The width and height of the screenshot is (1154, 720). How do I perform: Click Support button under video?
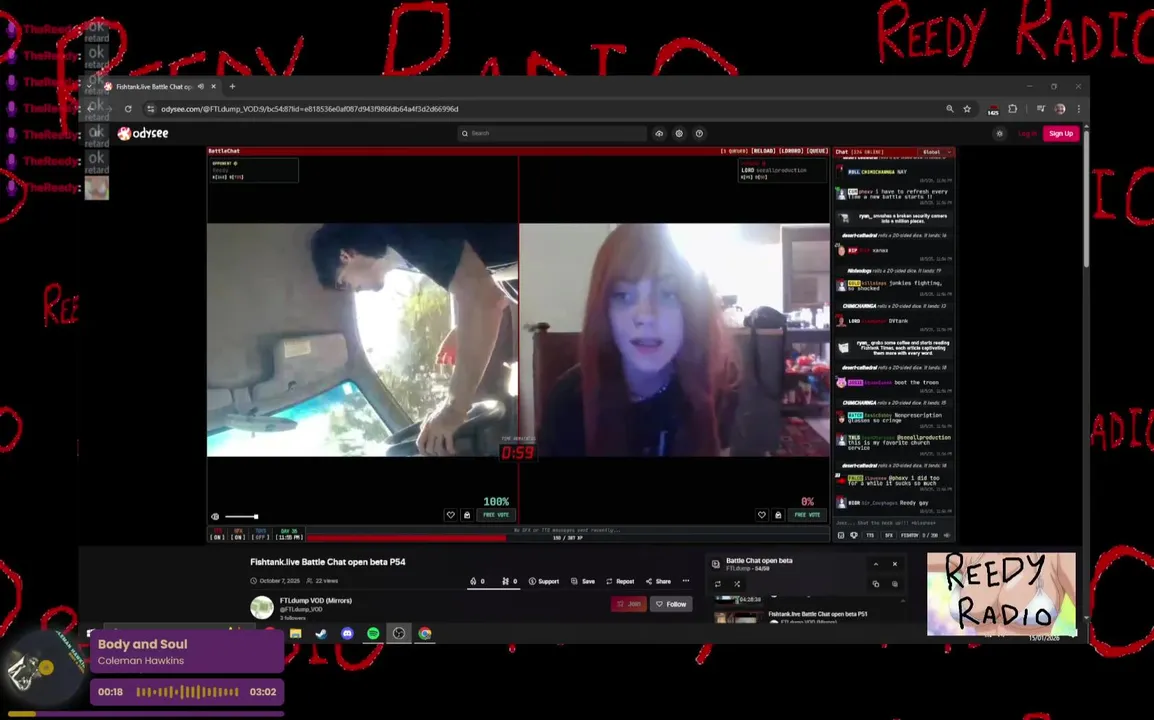pos(544,581)
